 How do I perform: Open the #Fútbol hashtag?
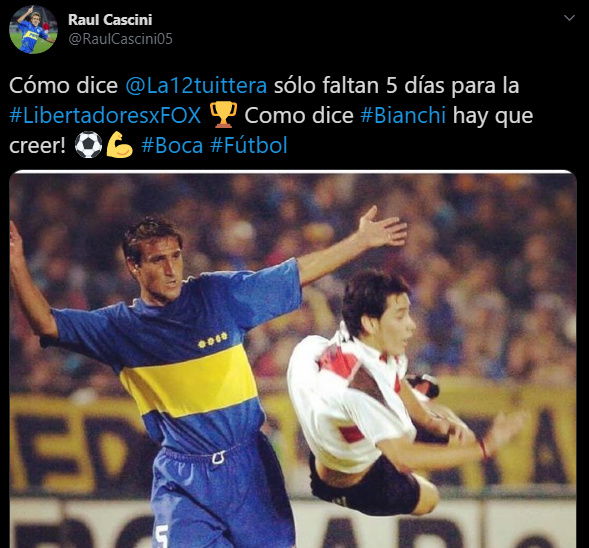click(x=249, y=145)
